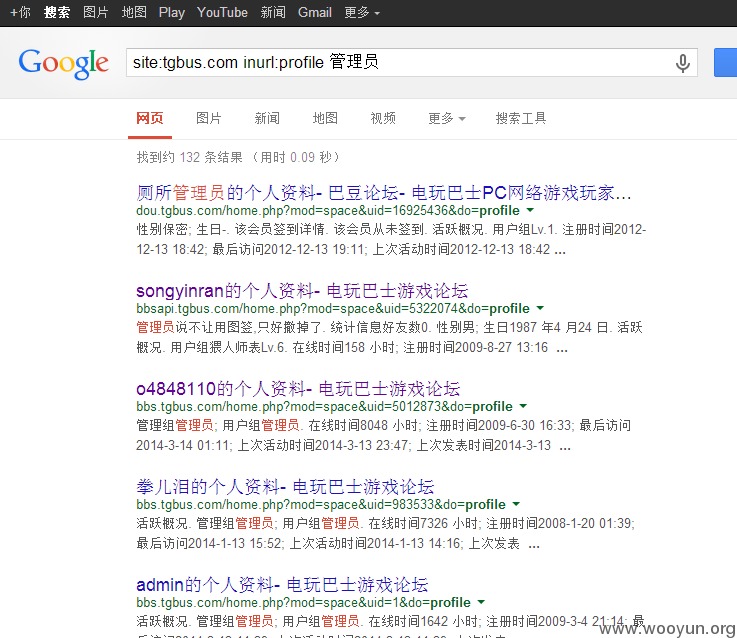Viewport: 737px width, 638px height.
Task: Expand 更多 dropdown under search box
Action: coord(447,118)
